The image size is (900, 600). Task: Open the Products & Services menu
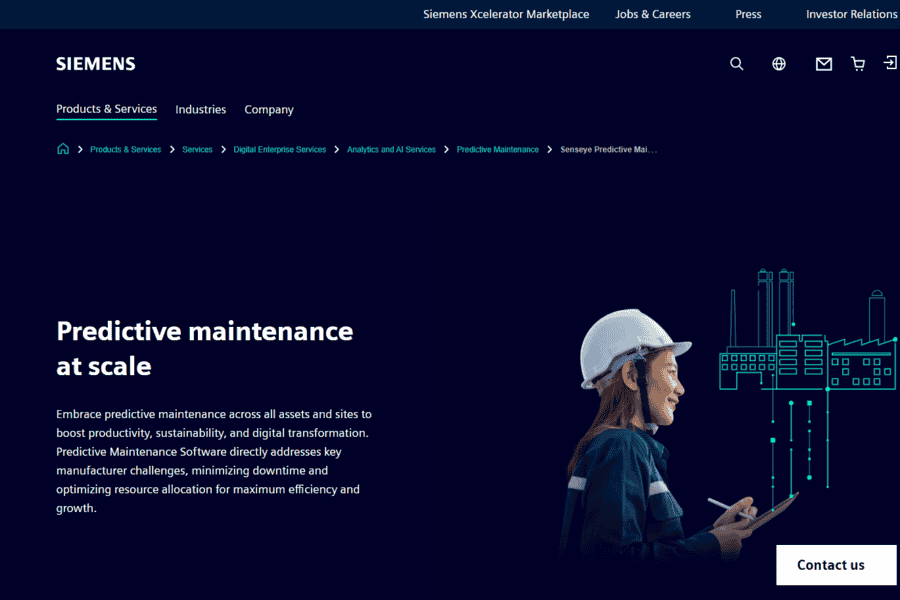coord(107,109)
